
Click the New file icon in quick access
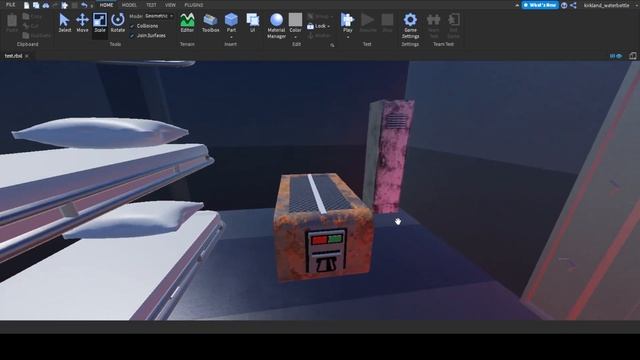point(27,5)
